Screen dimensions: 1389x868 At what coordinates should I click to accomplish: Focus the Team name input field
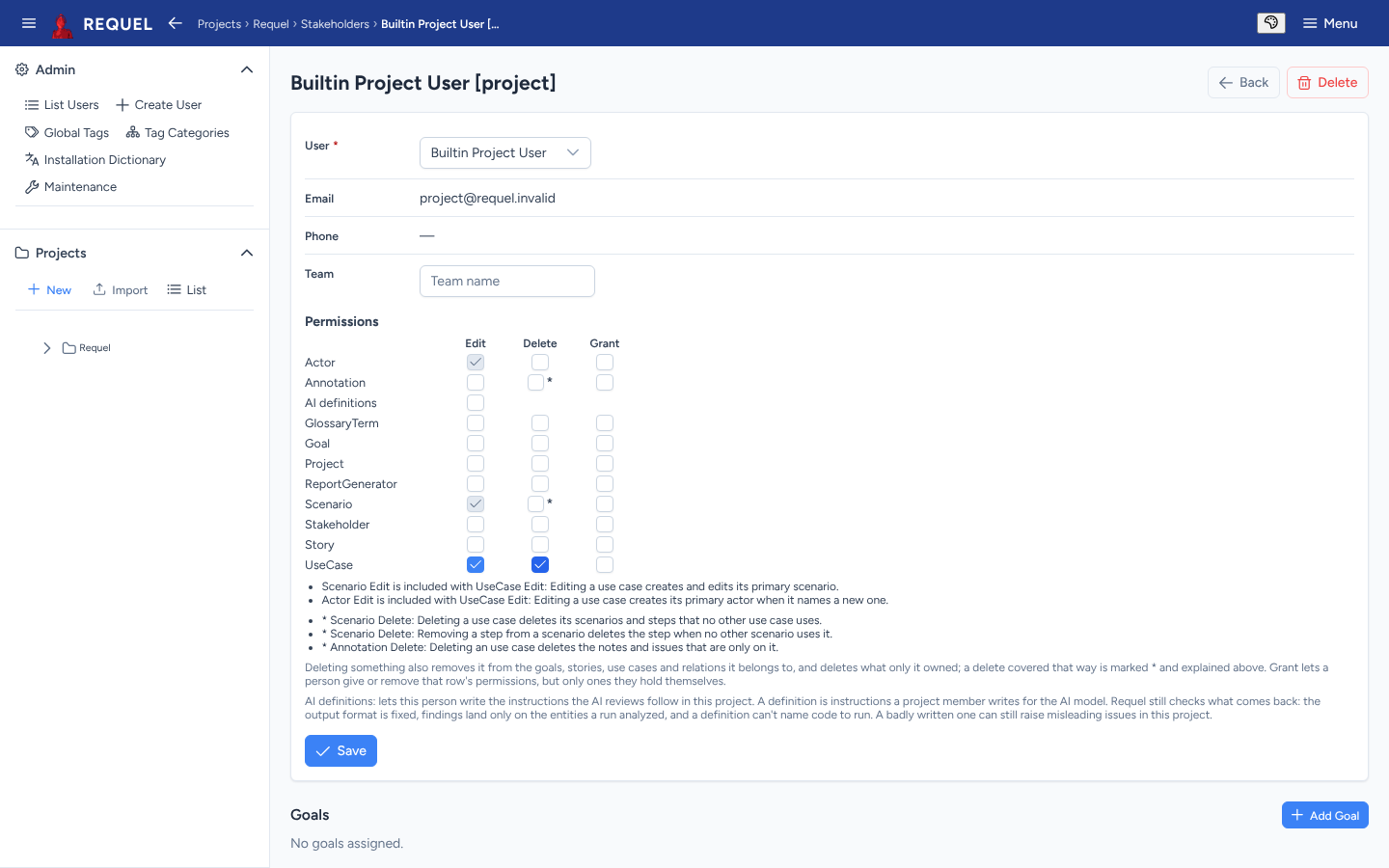pyautogui.click(x=507, y=282)
